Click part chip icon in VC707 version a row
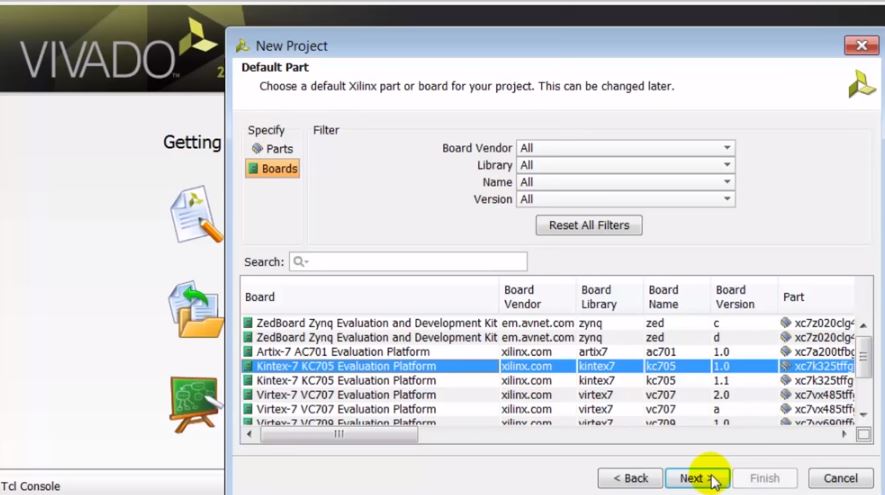This screenshot has height=495, width=885. point(786,409)
